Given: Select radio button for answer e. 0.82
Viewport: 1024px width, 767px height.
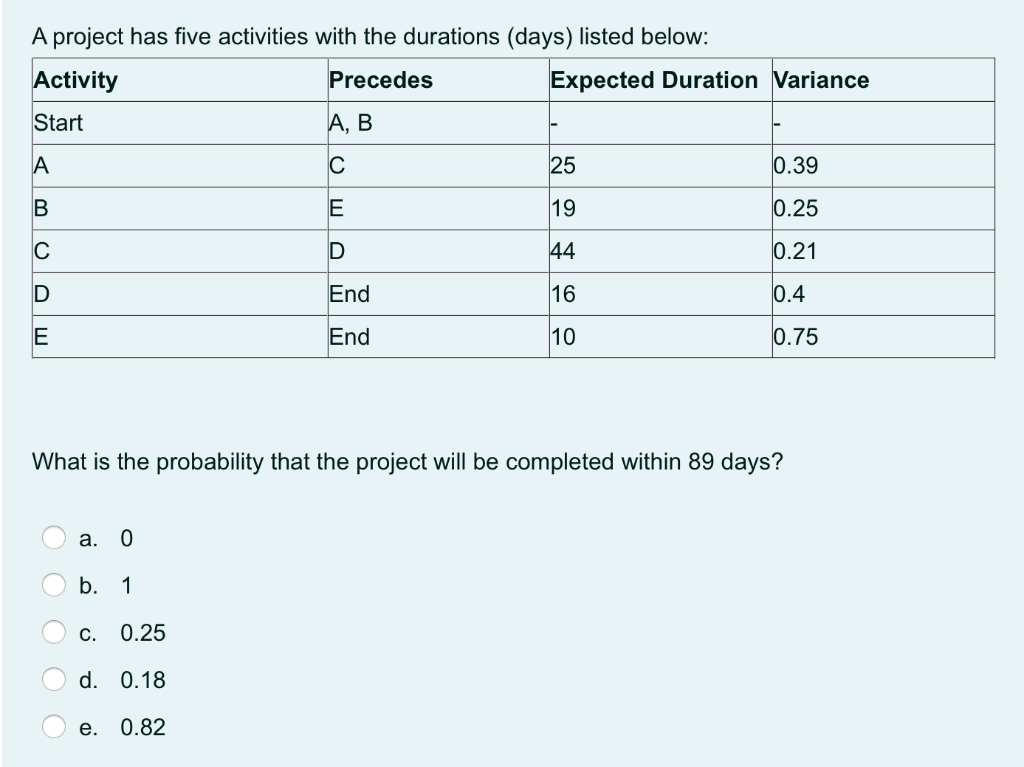Looking at the screenshot, I should (x=53, y=727).
